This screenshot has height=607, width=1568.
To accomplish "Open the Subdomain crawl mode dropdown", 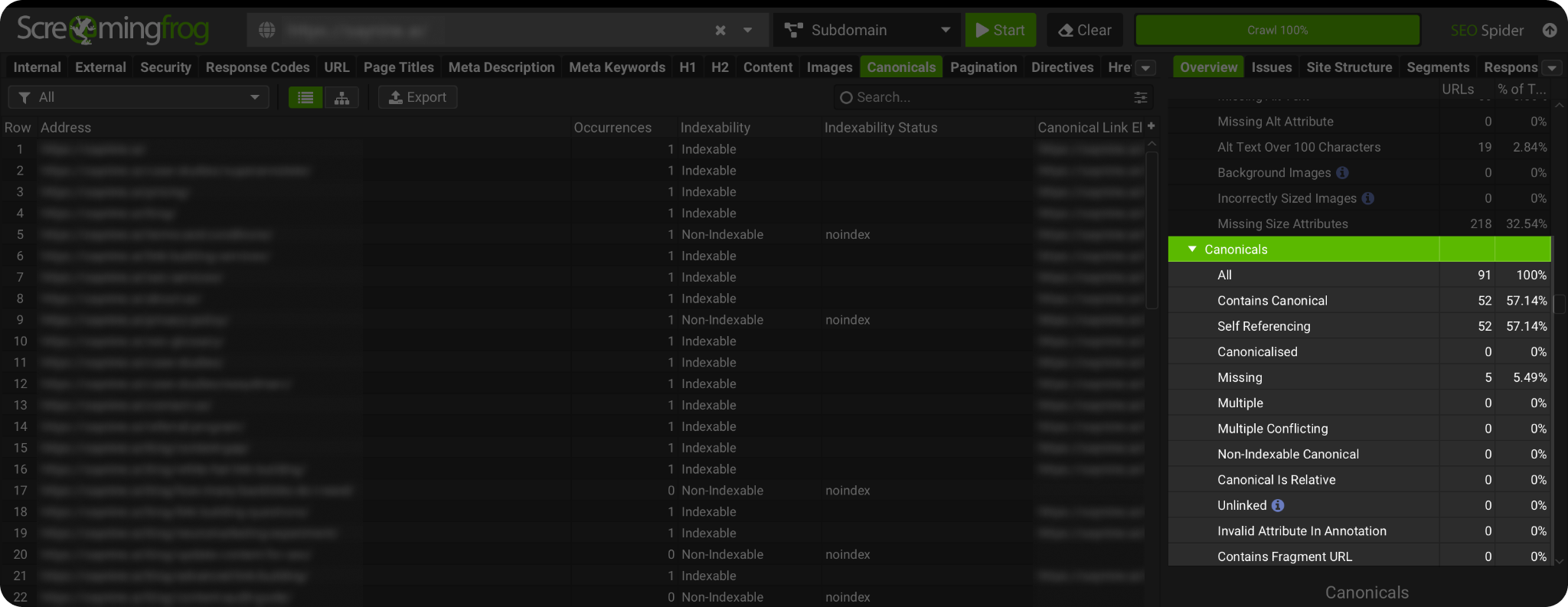I will point(867,30).
